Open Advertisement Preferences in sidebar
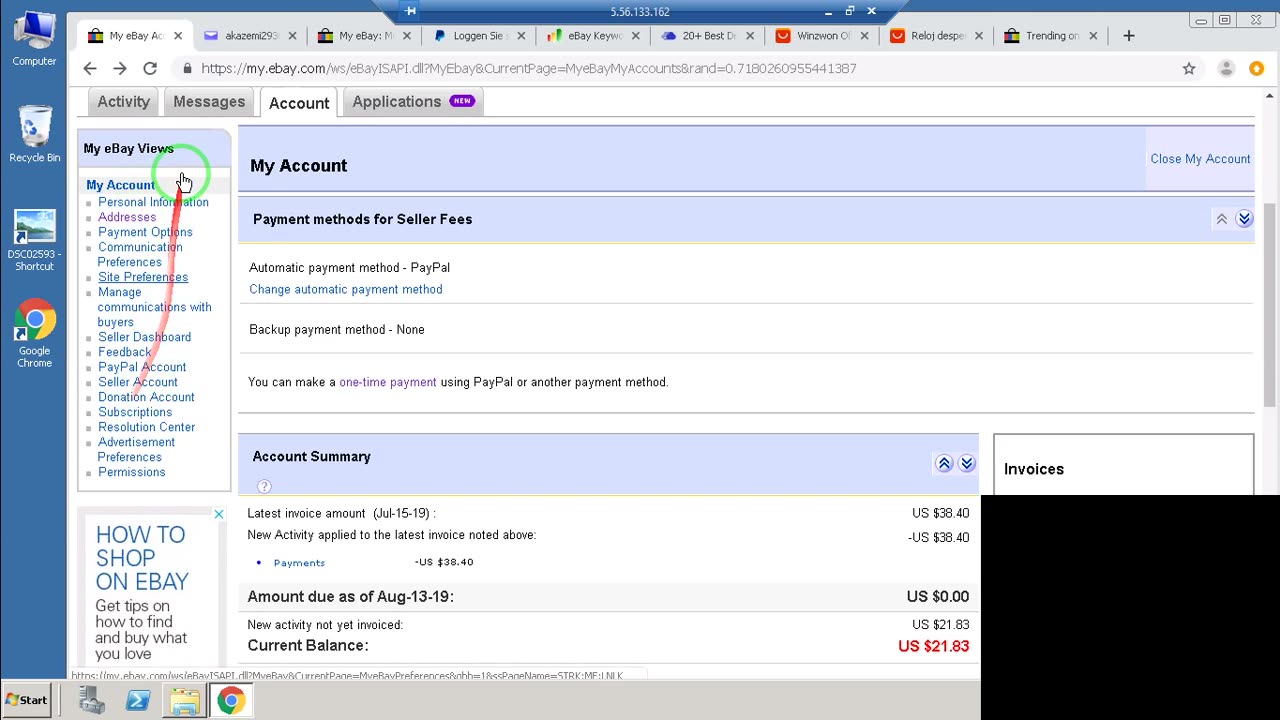The image size is (1280, 720). tap(136, 449)
